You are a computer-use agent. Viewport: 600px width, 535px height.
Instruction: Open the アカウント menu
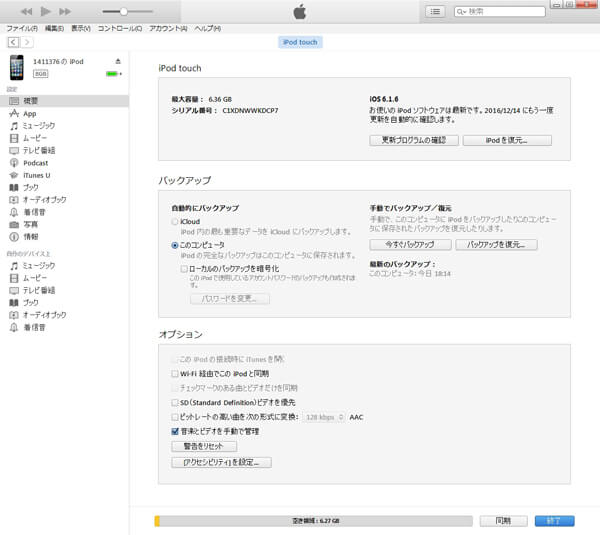pos(168,28)
